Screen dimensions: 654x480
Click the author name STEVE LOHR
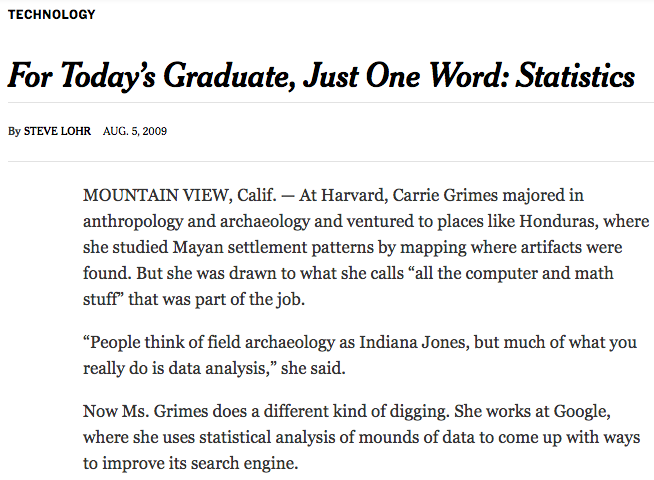pos(57,131)
